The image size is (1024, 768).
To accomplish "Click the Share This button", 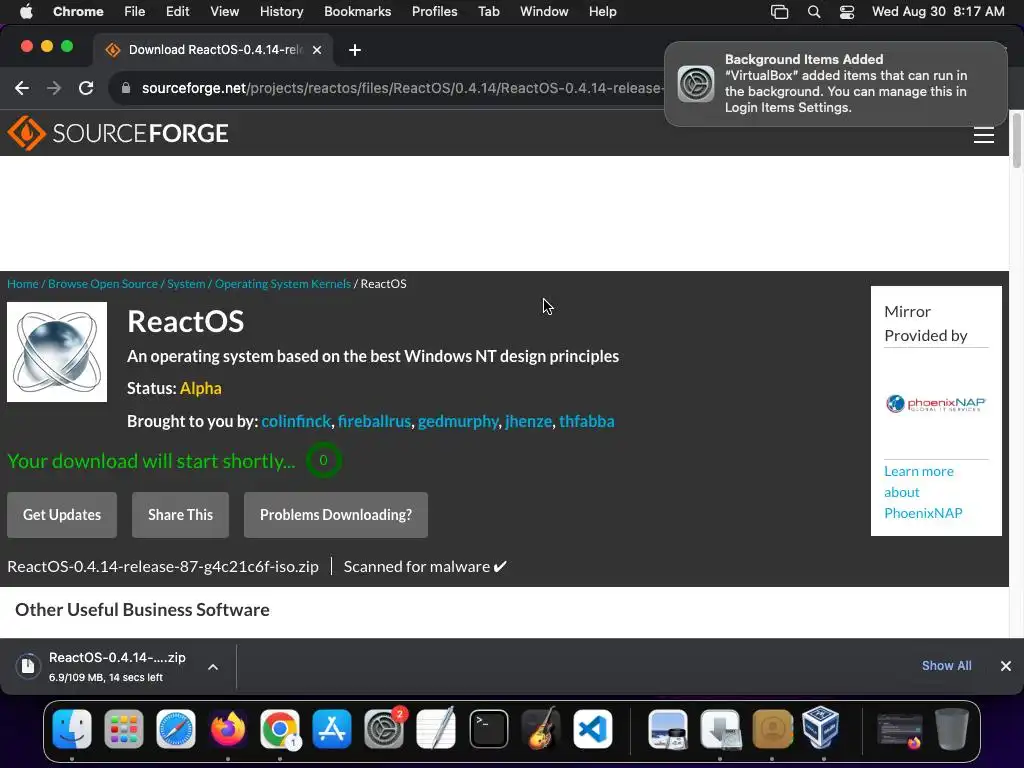I will coord(180,515).
